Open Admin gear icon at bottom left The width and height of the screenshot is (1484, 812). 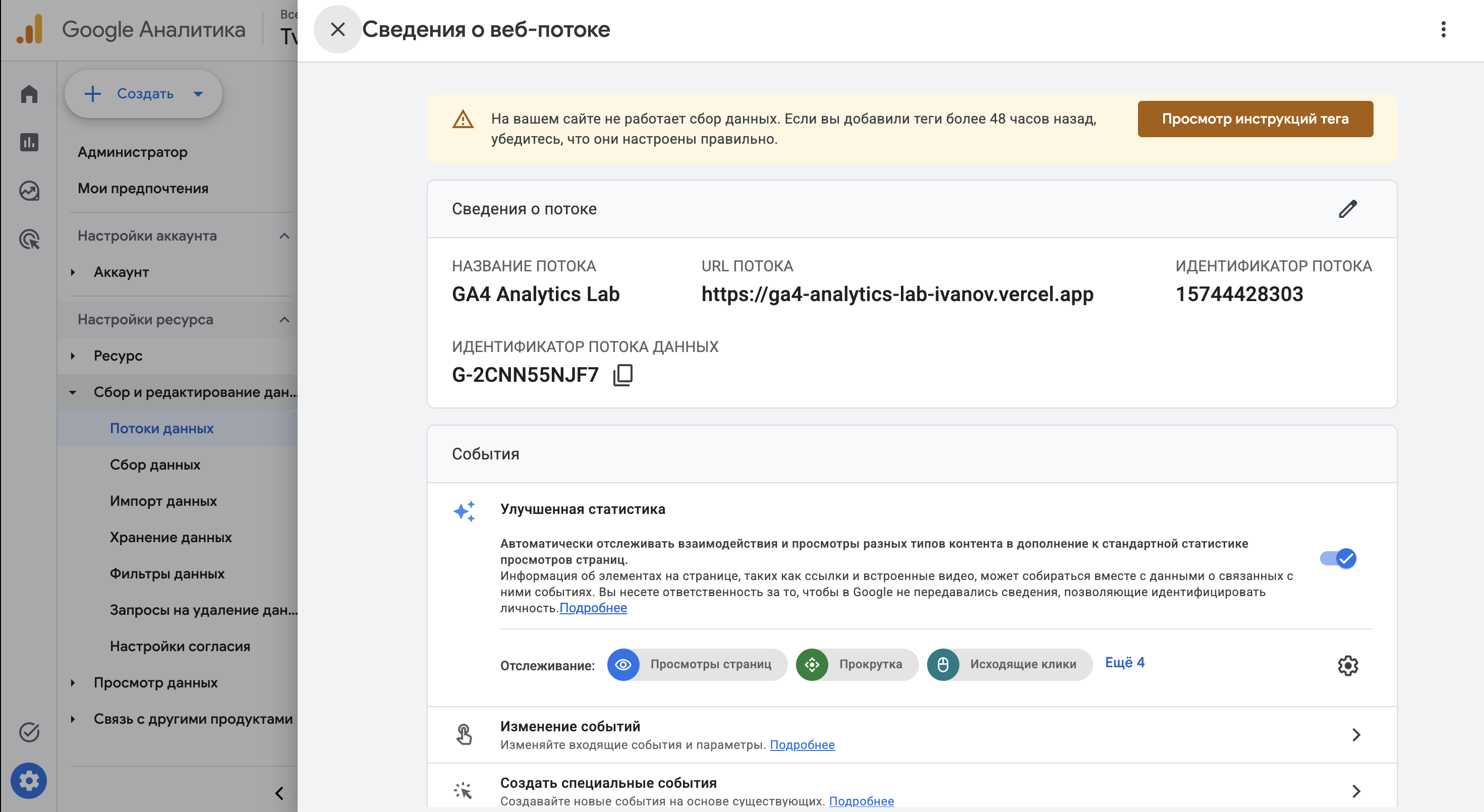click(29, 781)
